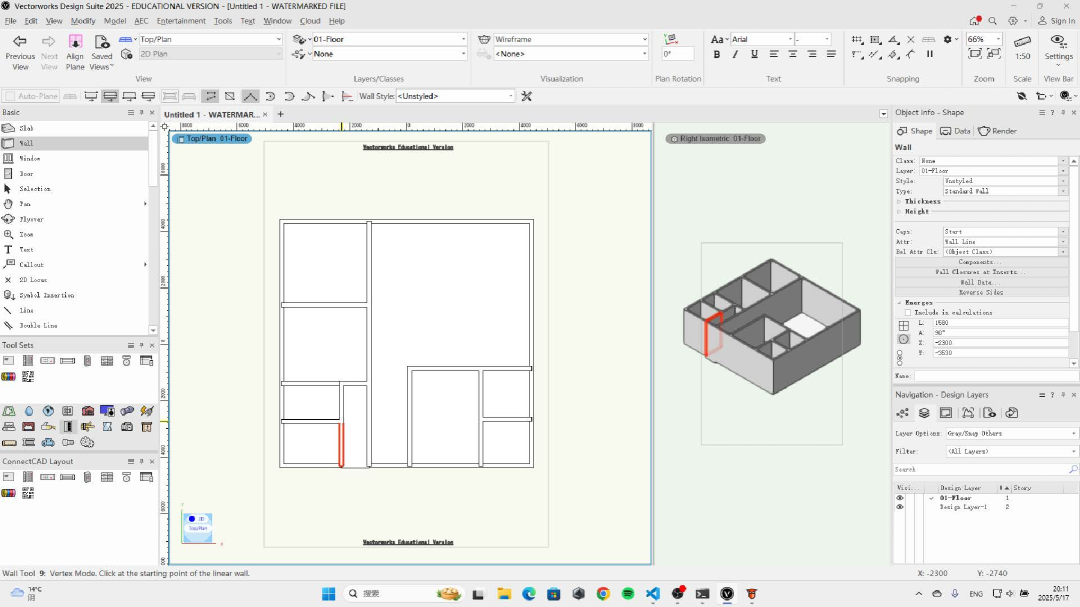Choose the Door tool in Basic palette
The height and width of the screenshot is (607, 1080).
click(26, 173)
